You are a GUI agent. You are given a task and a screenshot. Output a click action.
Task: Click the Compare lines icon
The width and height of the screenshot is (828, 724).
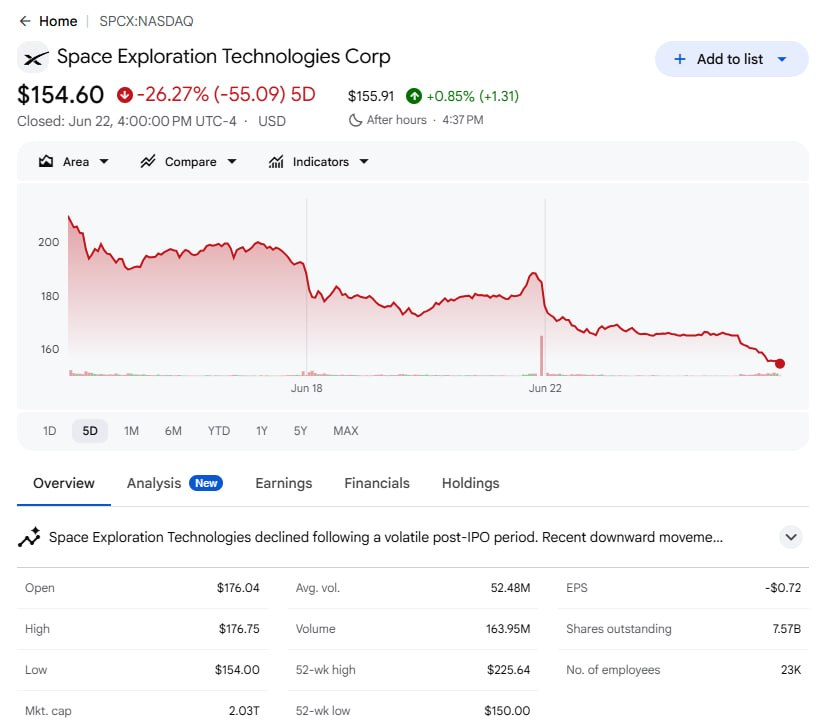coord(148,162)
